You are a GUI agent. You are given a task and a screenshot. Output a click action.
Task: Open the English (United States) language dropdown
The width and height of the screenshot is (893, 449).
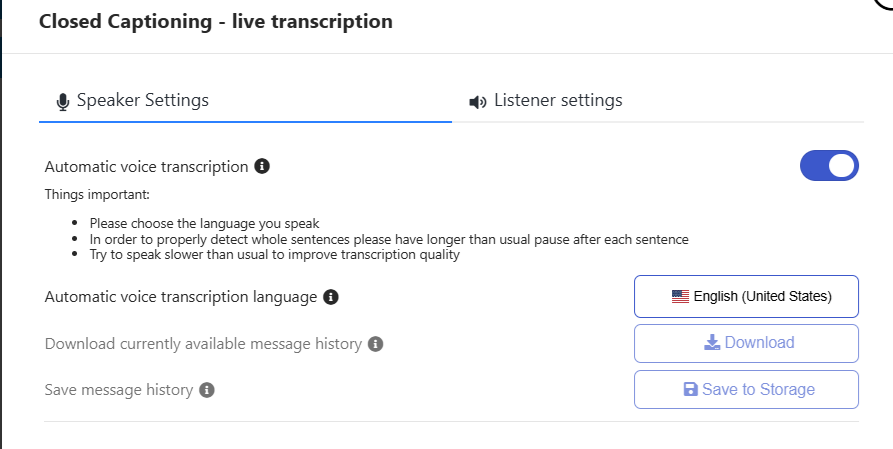point(746,296)
